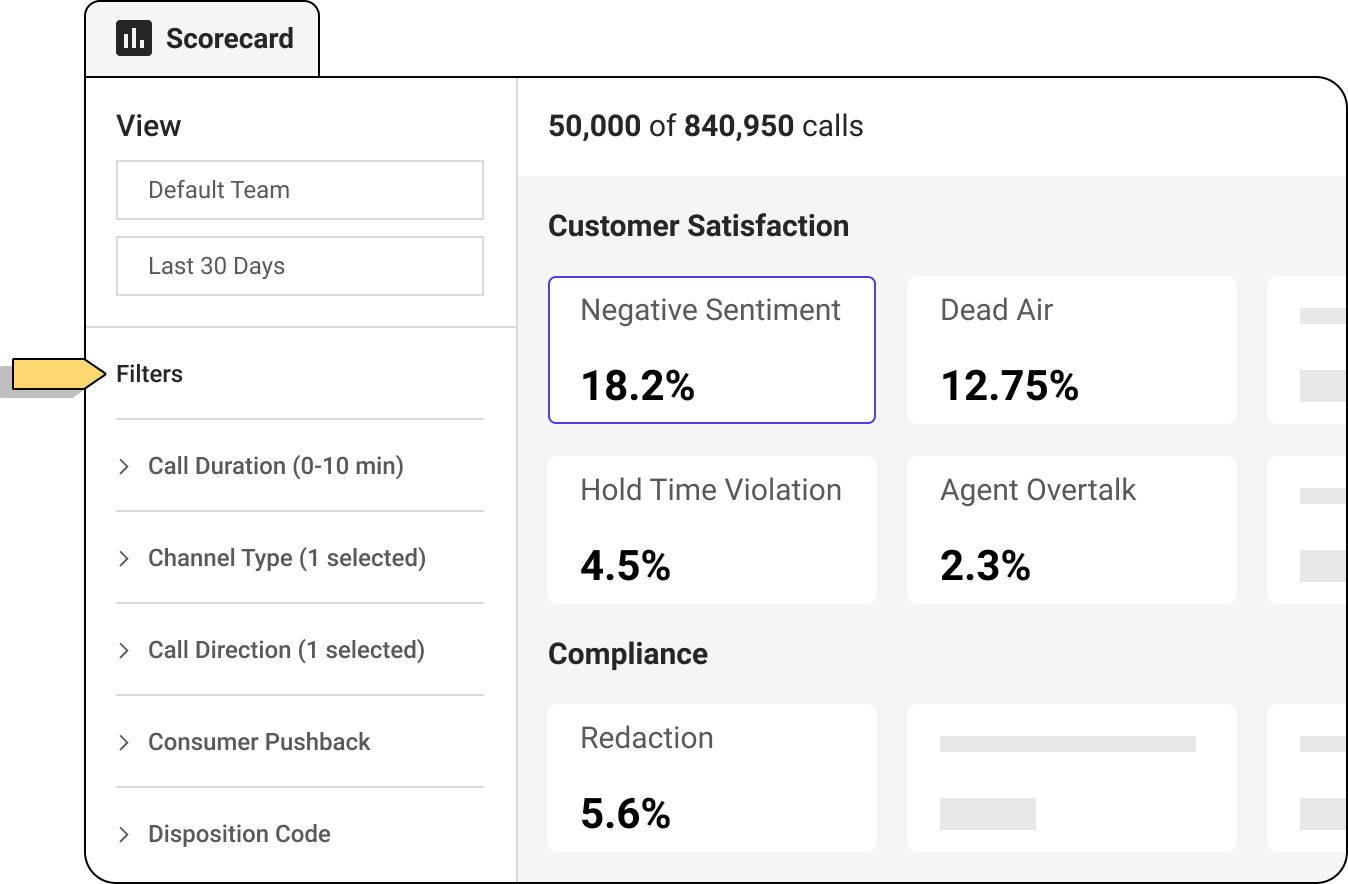Expand the Channel Type filter chevron
The height and width of the screenshot is (884, 1348).
(x=124, y=559)
